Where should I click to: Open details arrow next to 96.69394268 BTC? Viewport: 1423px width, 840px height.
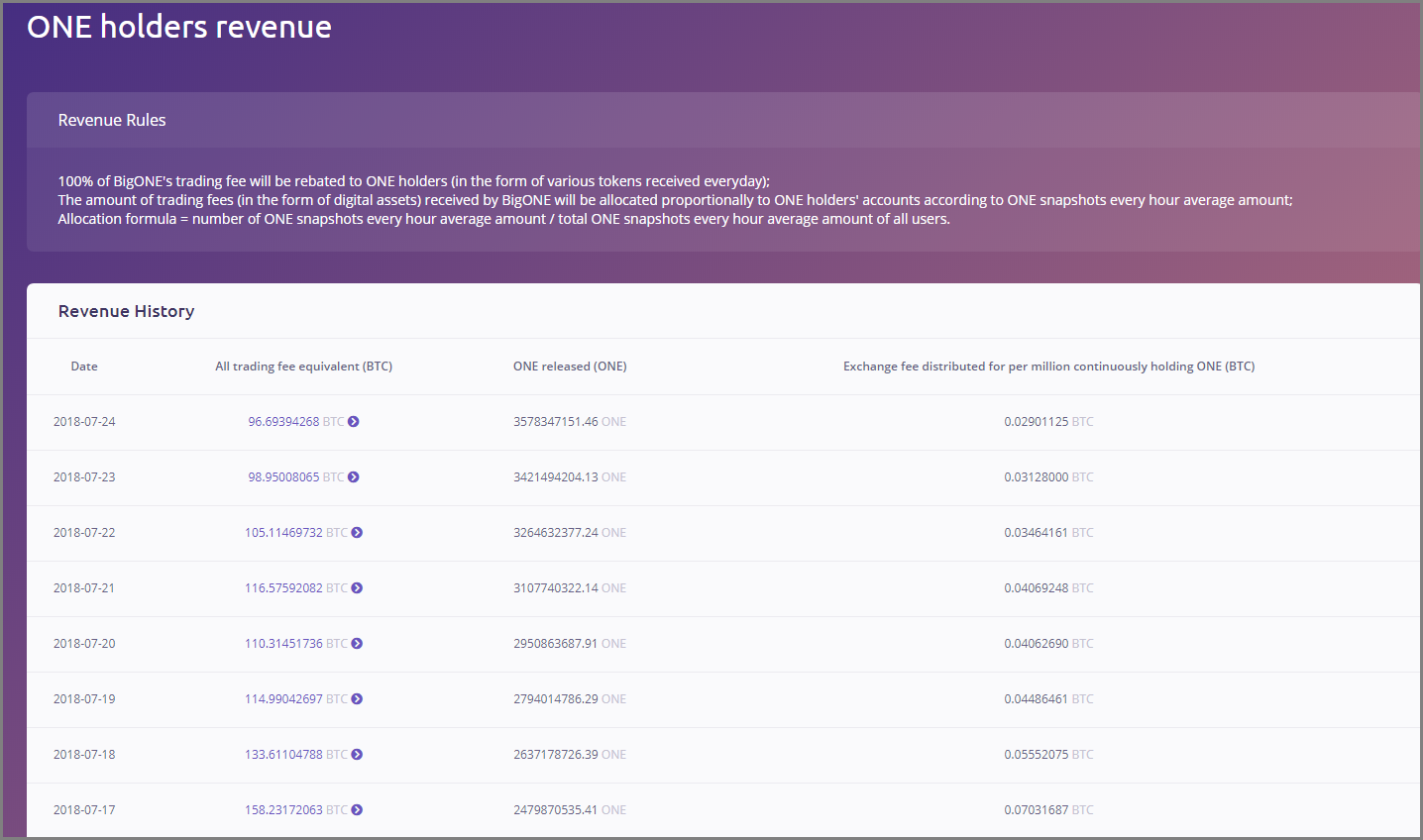354,422
